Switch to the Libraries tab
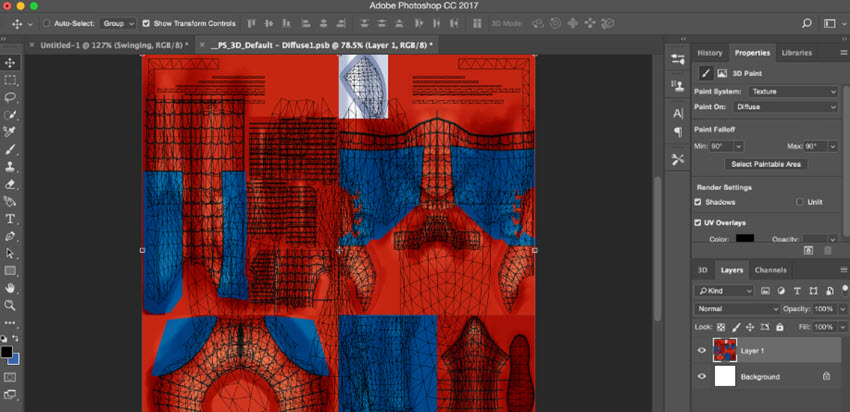This screenshot has height=412, width=850. click(796, 53)
